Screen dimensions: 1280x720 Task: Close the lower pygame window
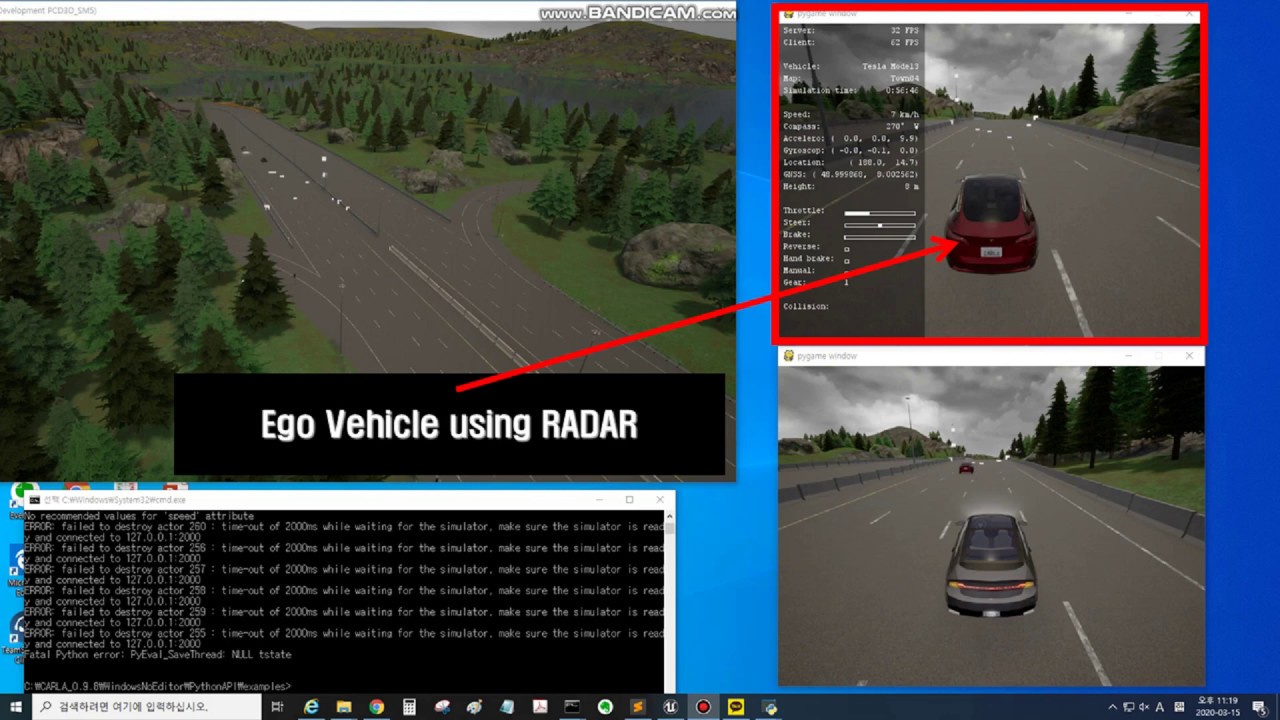(1189, 355)
